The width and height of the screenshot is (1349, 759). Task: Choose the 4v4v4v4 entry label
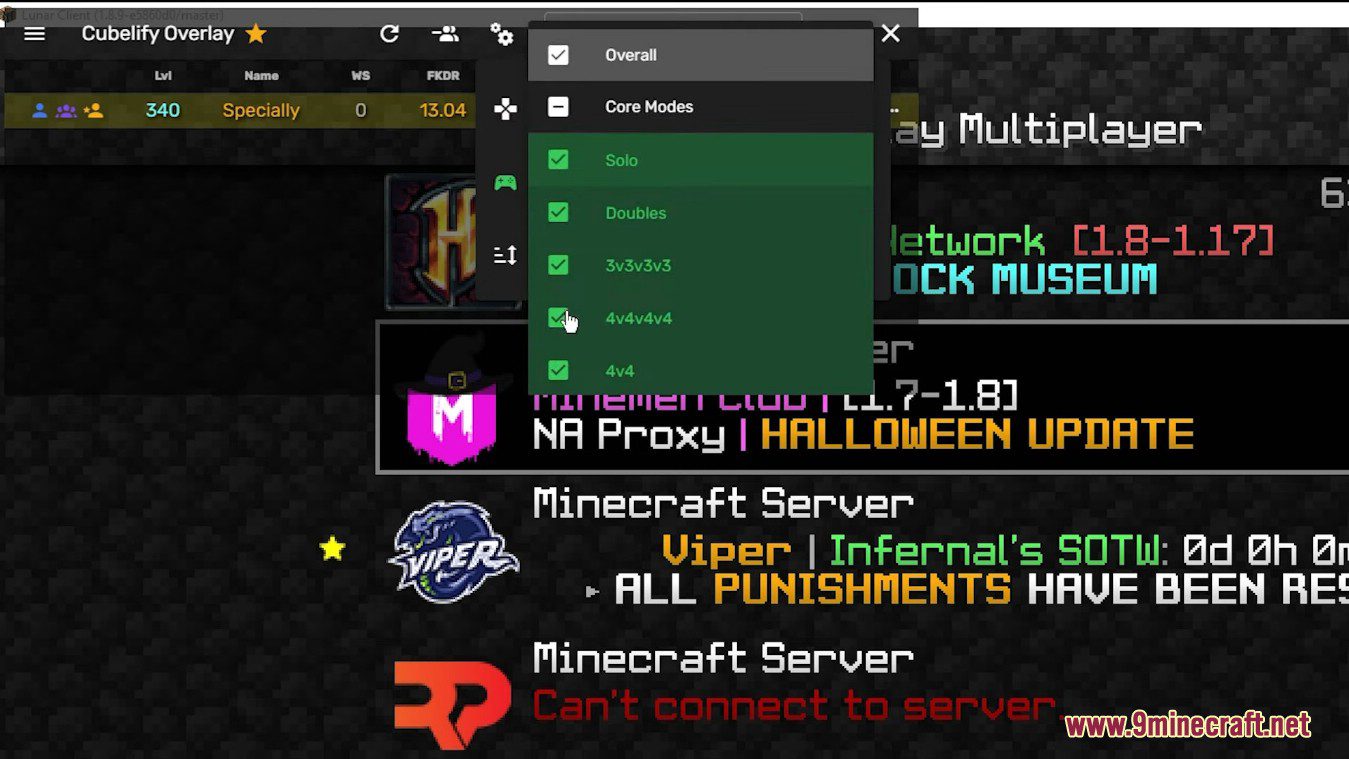[x=638, y=318]
